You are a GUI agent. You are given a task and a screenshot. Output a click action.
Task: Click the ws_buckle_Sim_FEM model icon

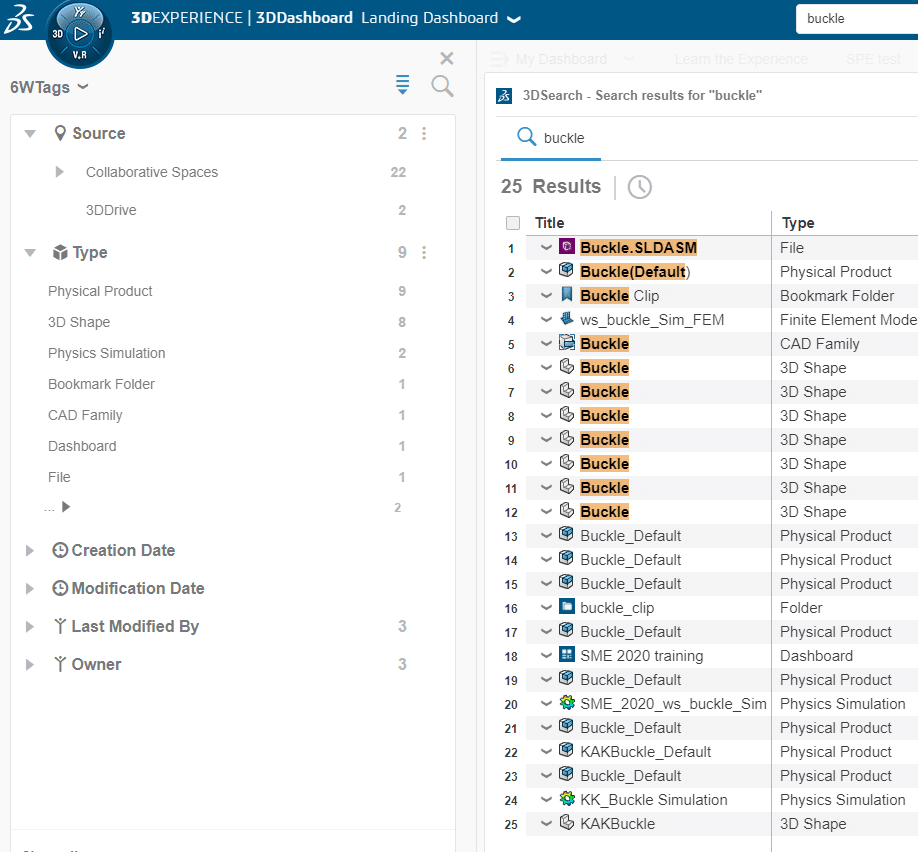[566, 319]
